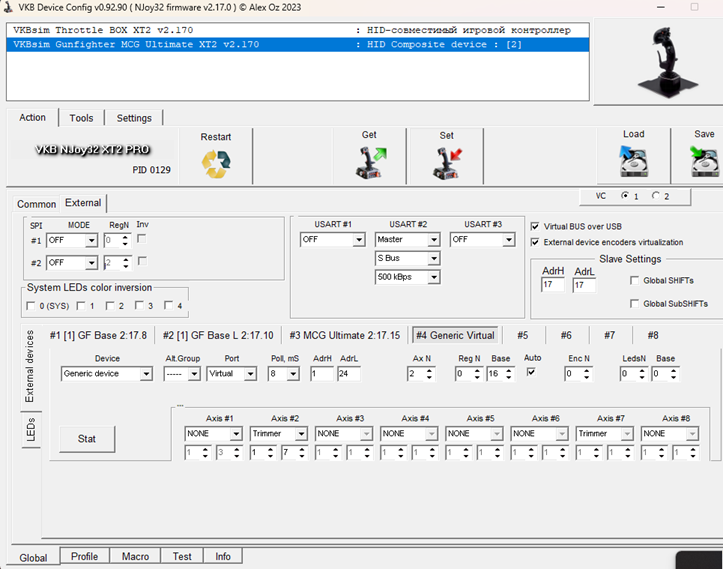Screen dimensions: 723x569
Task: Open #3 MCG Ultimate 2:17.15 tab
Action: (344, 335)
